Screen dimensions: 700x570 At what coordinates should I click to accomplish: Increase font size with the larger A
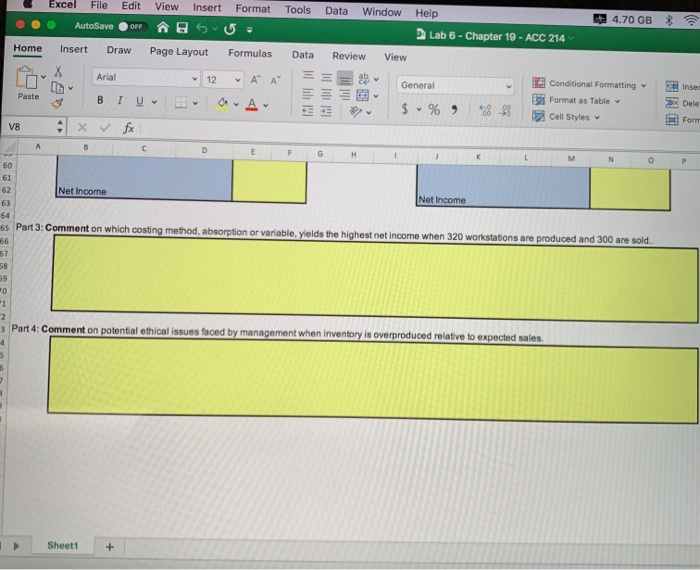pyautogui.click(x=255, y=80)
